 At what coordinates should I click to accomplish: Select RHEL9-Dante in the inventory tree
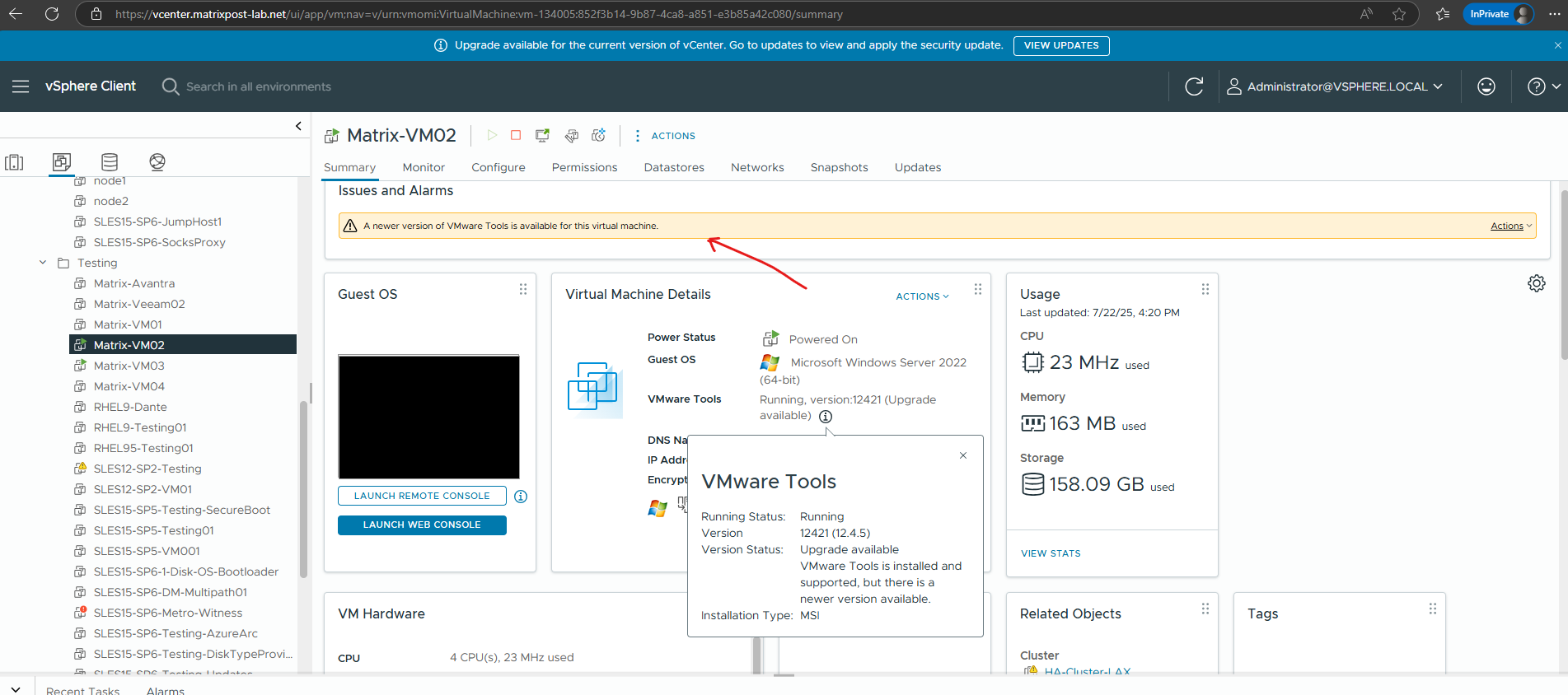[x=130, y=407]
